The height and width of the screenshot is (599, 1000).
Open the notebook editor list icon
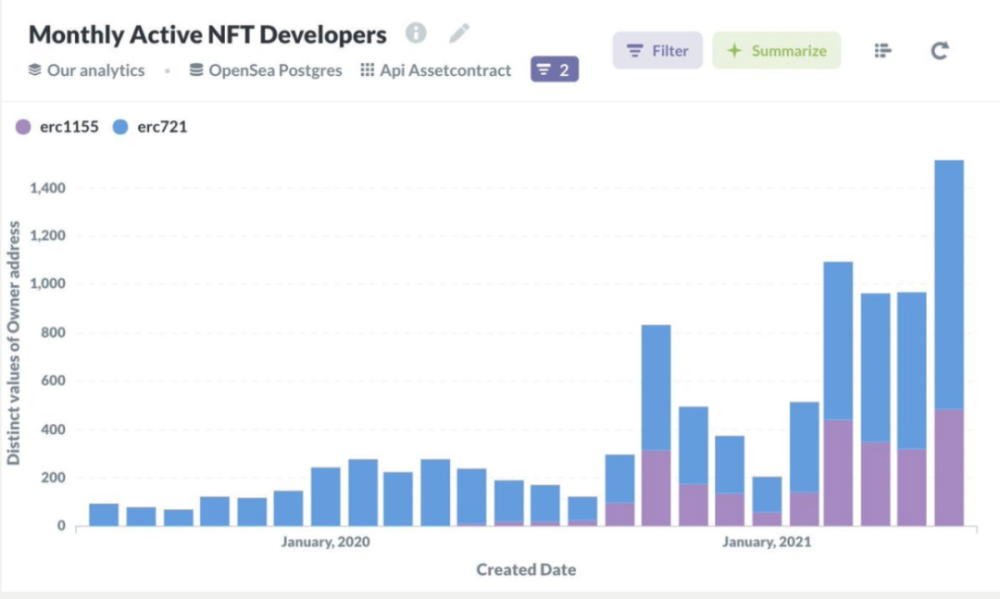click(882, 51)
